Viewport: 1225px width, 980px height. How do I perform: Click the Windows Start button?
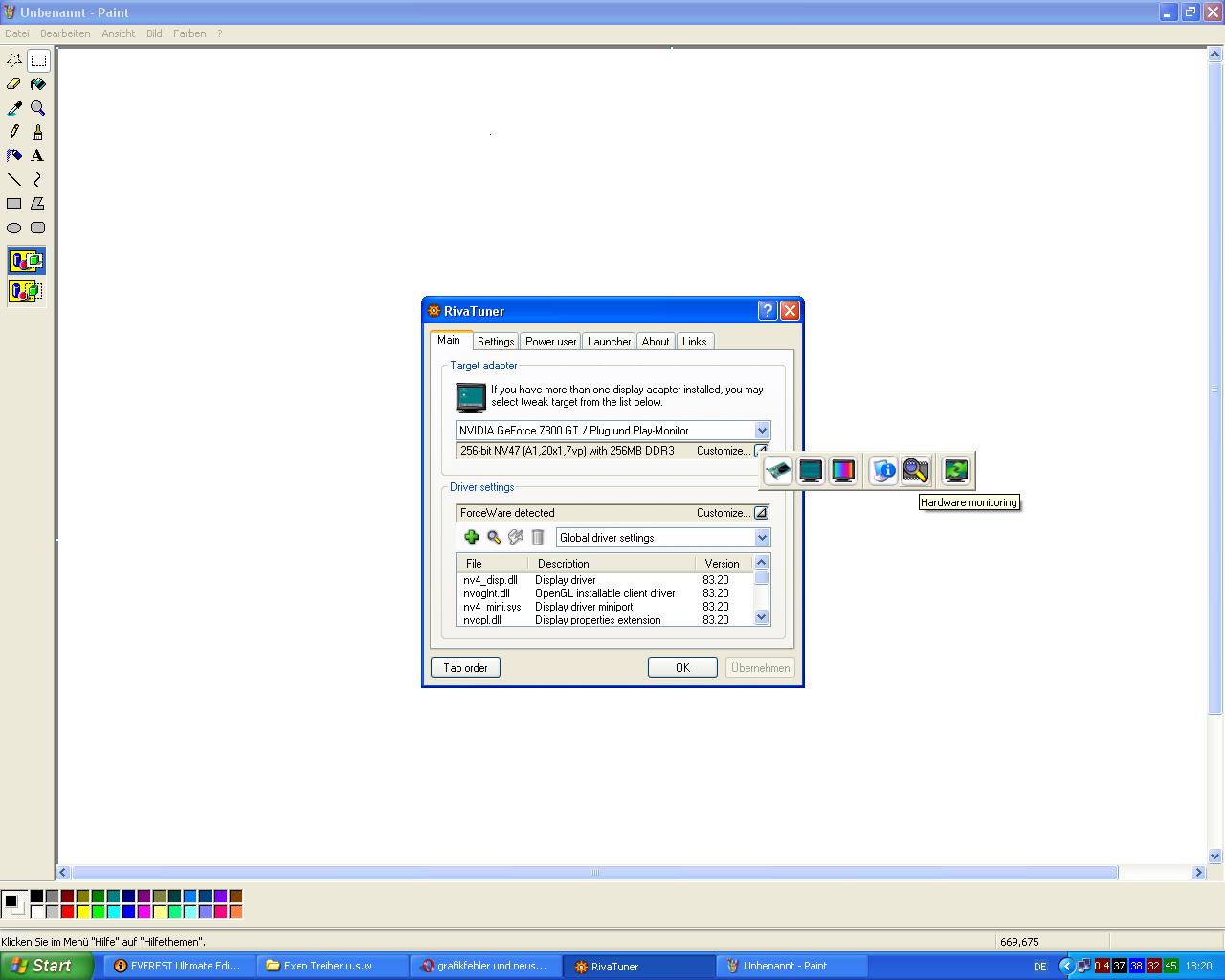point(47,966)
